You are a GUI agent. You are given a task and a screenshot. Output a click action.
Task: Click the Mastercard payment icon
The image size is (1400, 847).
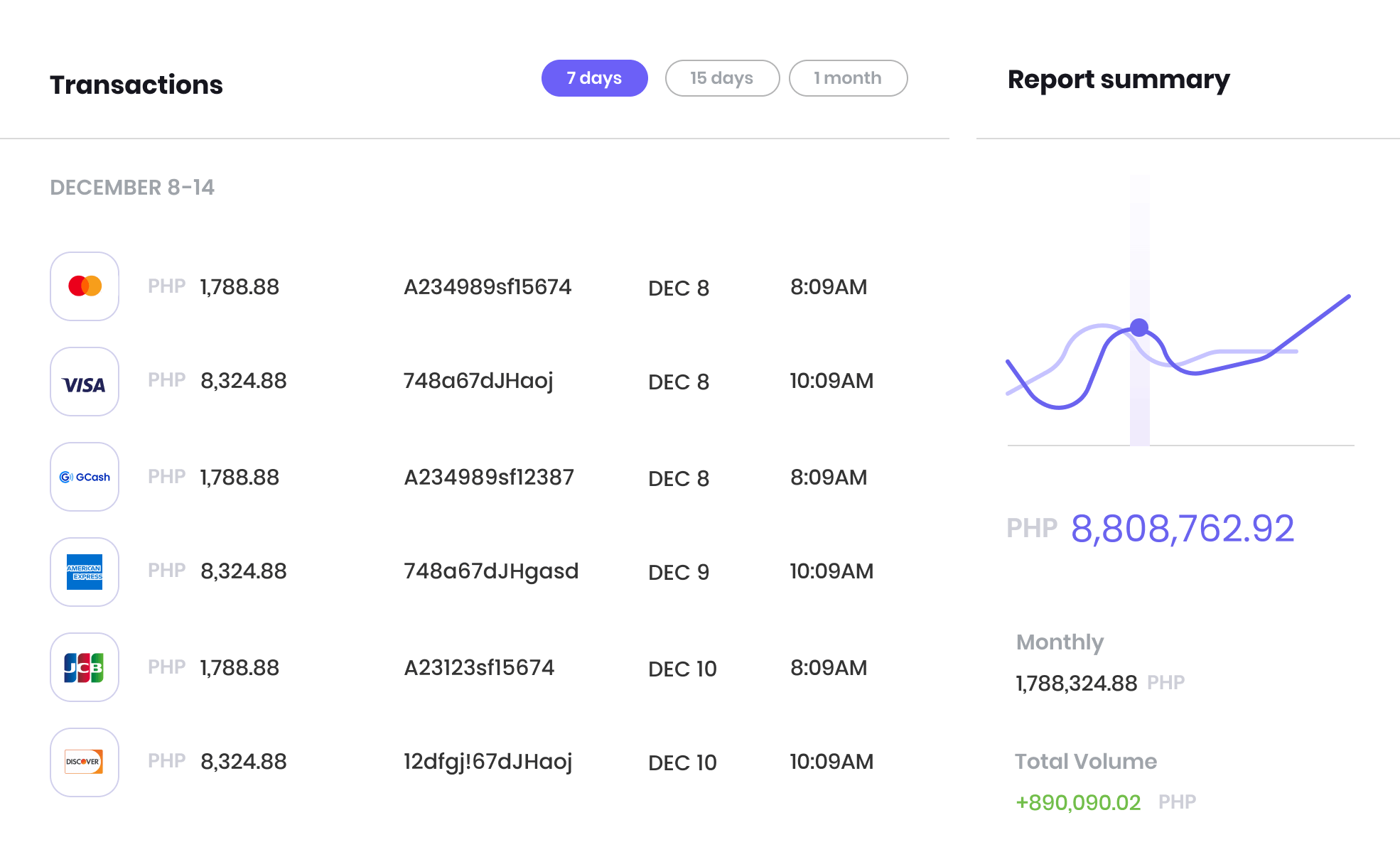coord(85,286)
